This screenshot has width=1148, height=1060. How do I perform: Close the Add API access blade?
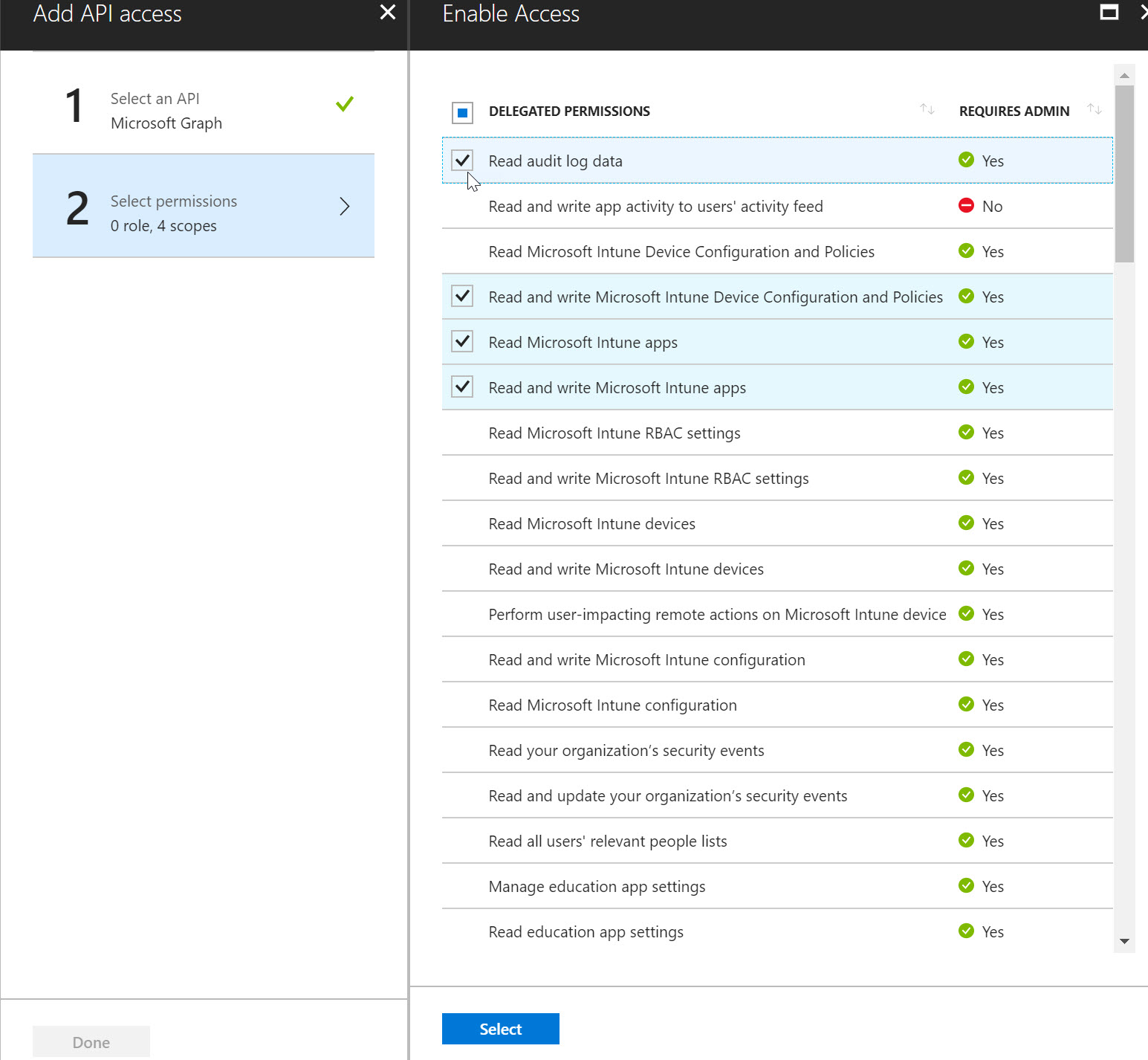(x=387, y=13)
